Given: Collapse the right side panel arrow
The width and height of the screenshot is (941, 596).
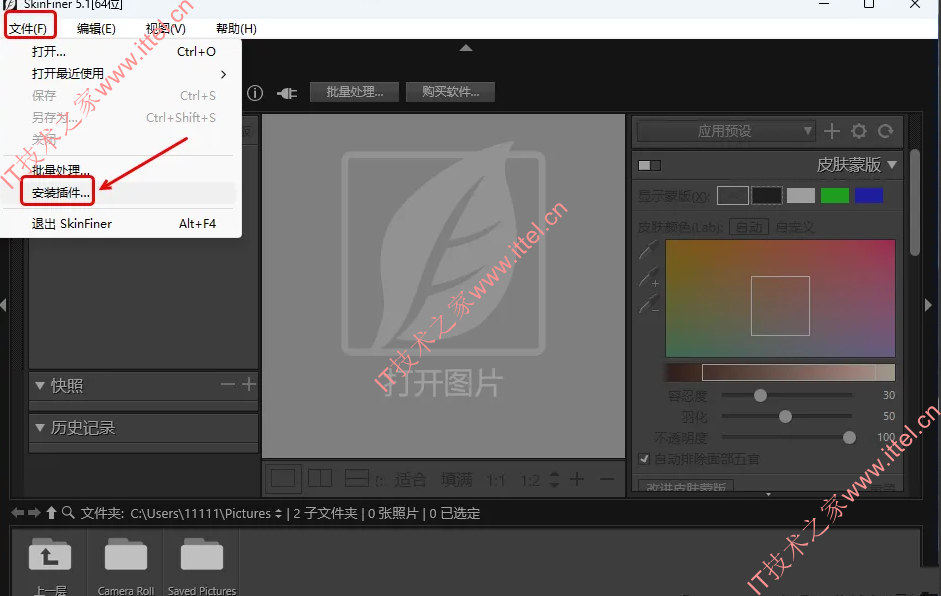Looking at the screenshot, I should coord(928,305).
